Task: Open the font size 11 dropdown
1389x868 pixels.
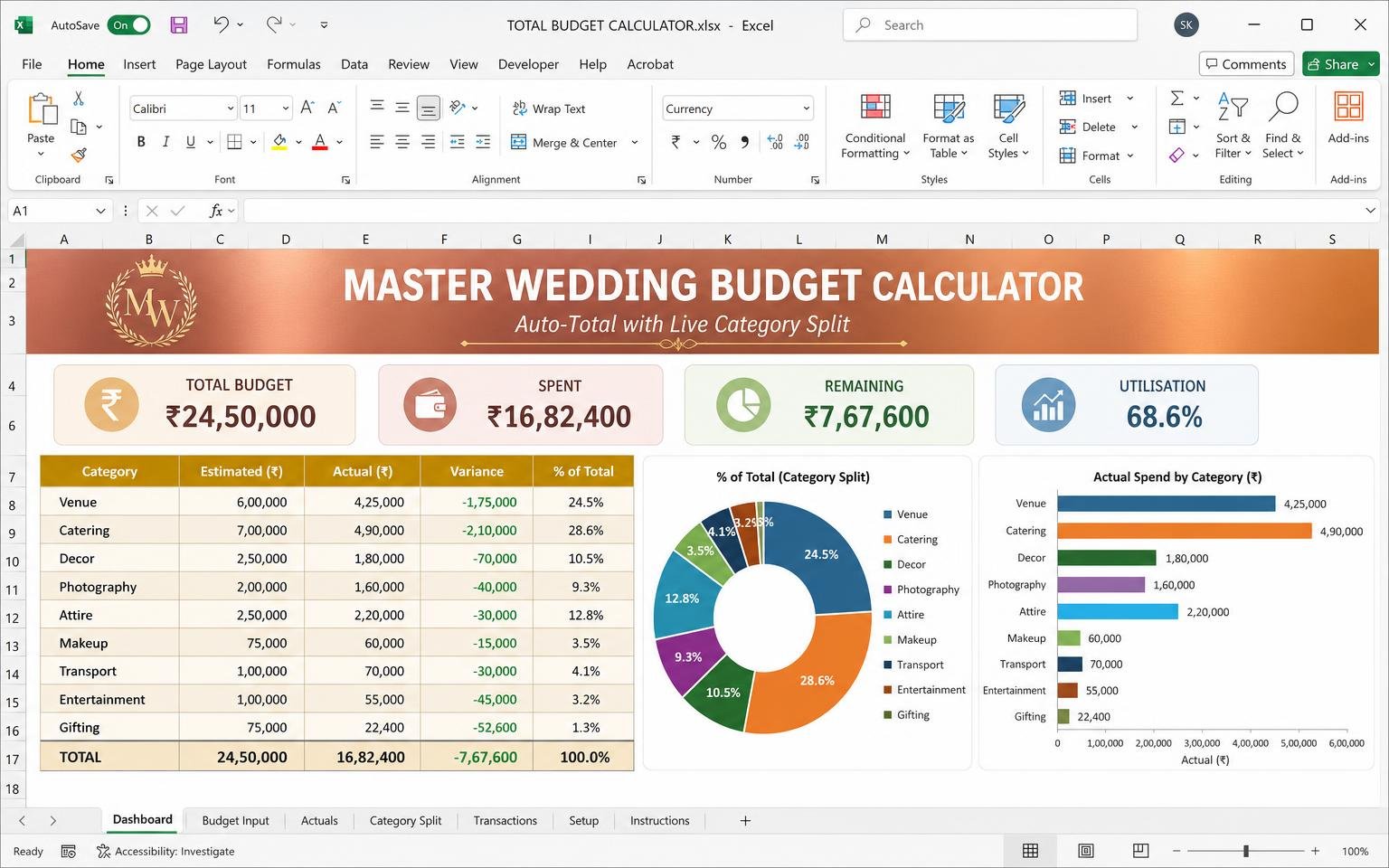Action: 286,108
